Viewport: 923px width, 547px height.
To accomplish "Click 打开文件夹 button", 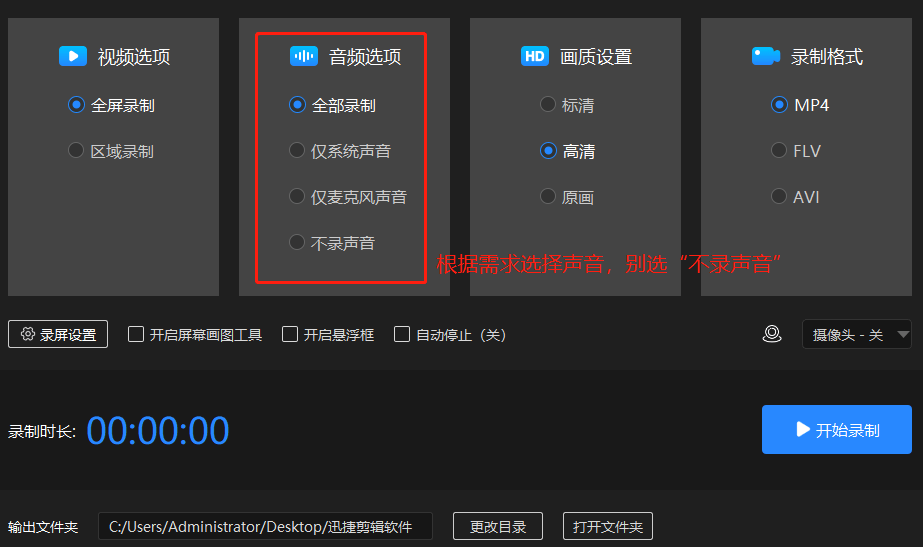I will click(608, 526).
